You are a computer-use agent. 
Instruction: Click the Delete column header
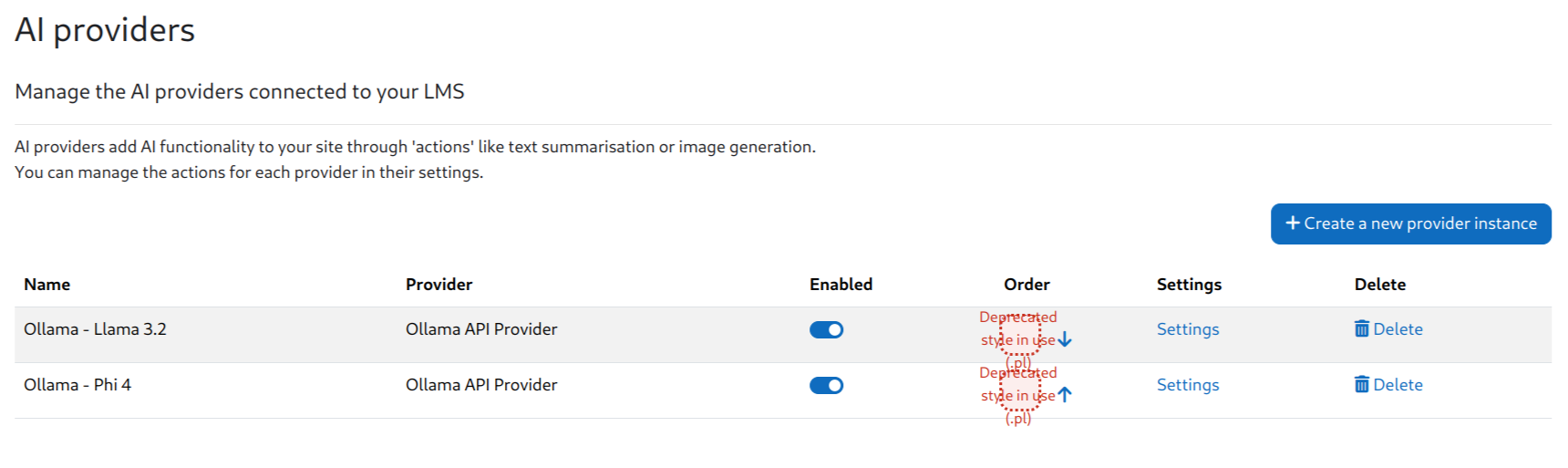pyautogui.click(x=1380, y=285)
